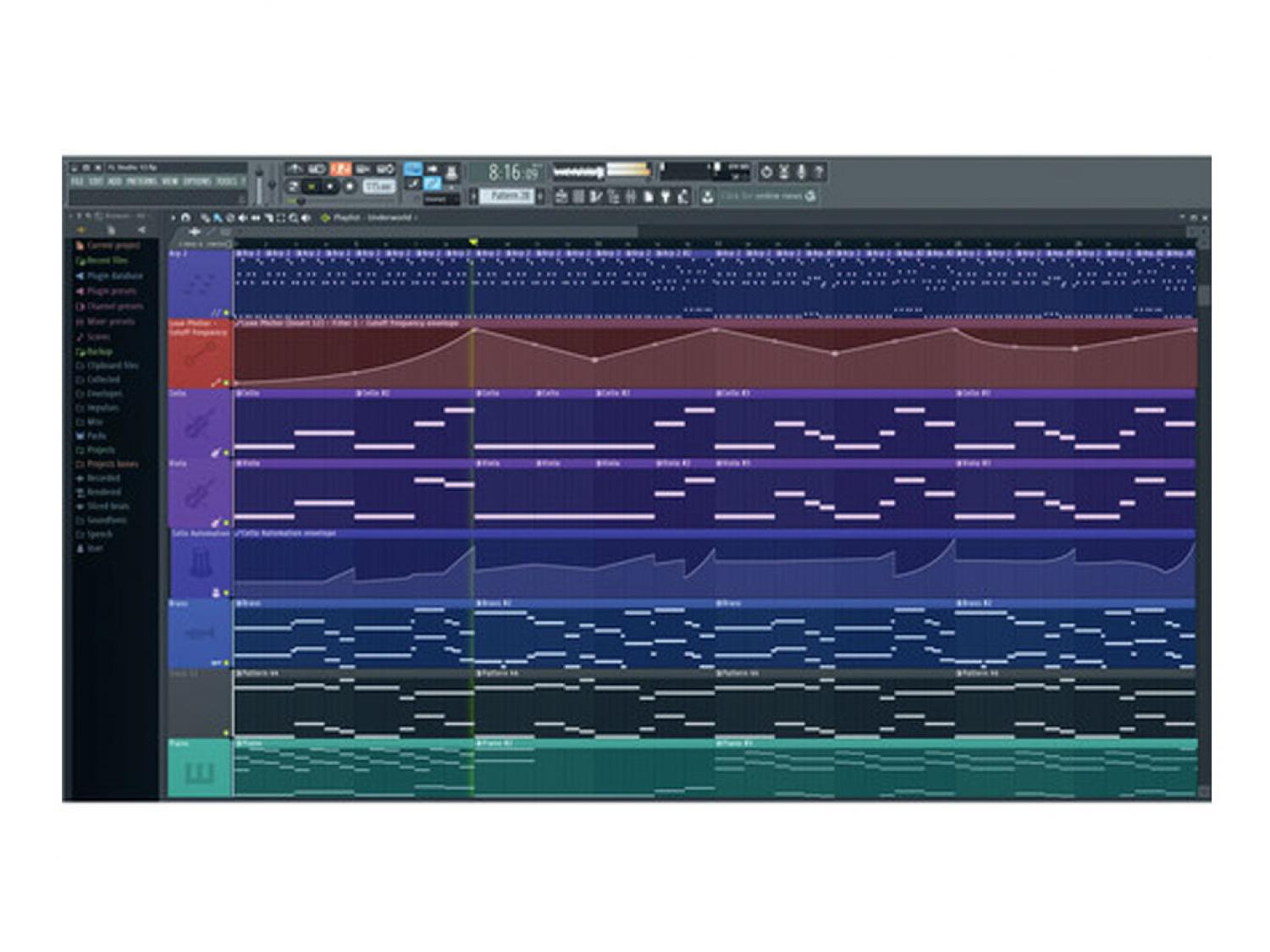
Task: Expand the Plugin database folder
Action: pyautogui.click(x=113, y=276)
